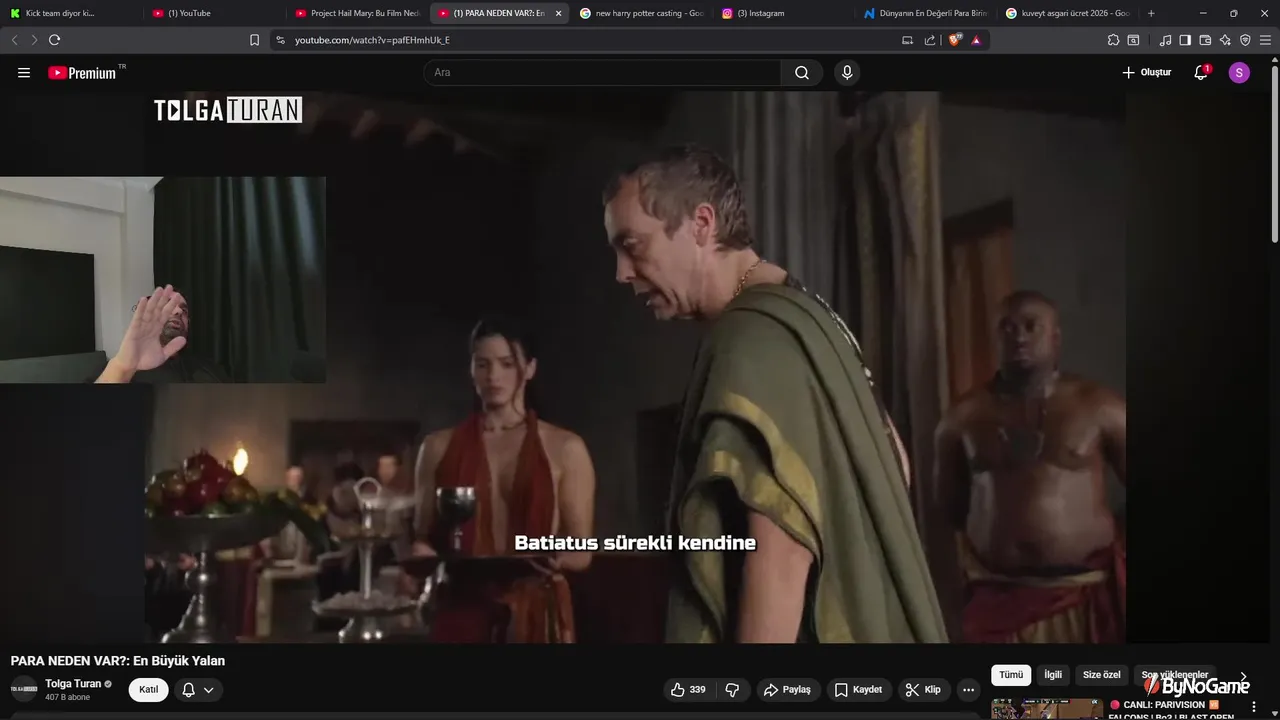Save video with Kaydet button

tap(859, 689)
